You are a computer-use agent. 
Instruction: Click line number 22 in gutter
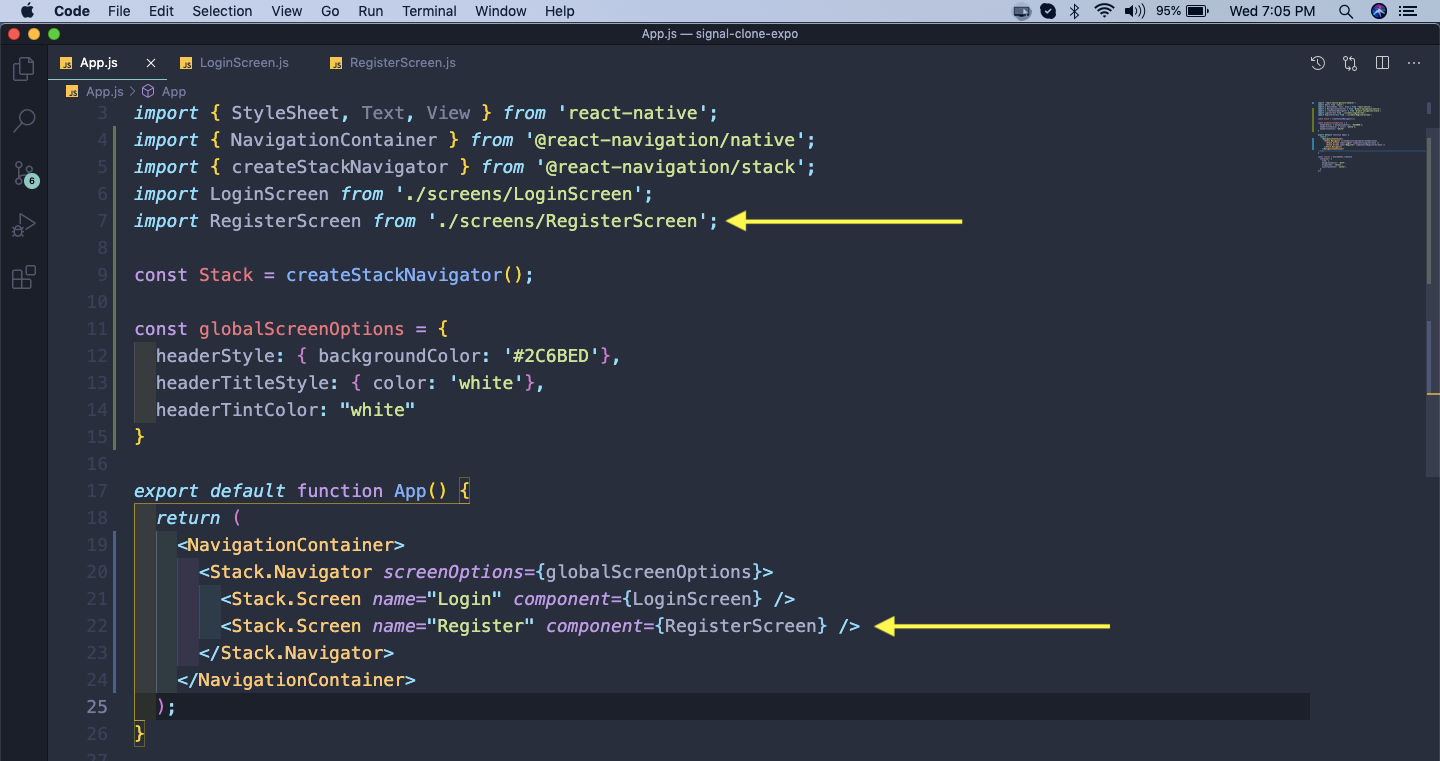(x=96, y=626)
